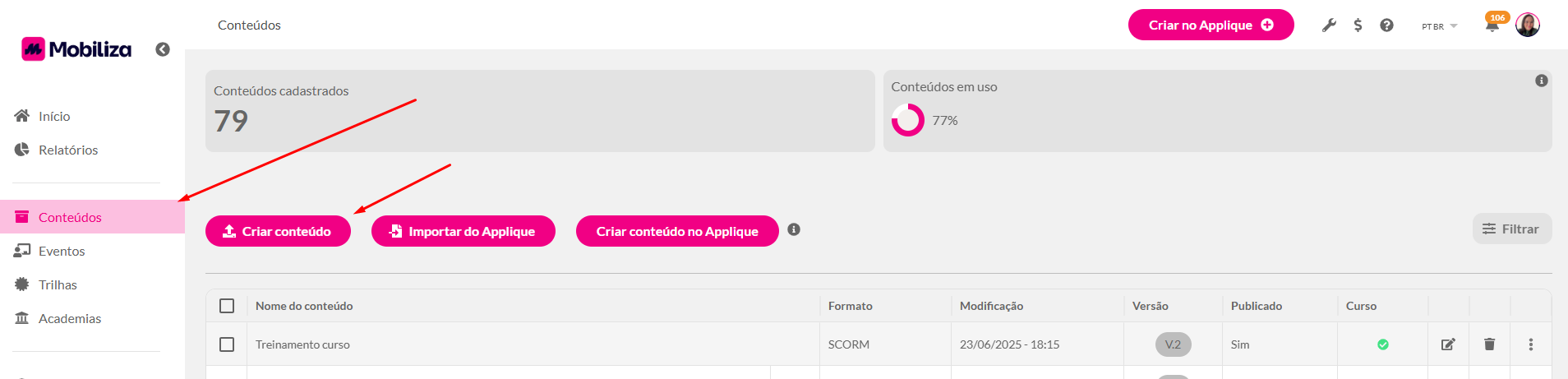Image resolution: width=1568 pixels, height=379 pixels.
Task: Click the Importar do Applique button
Action: point(463,231)
